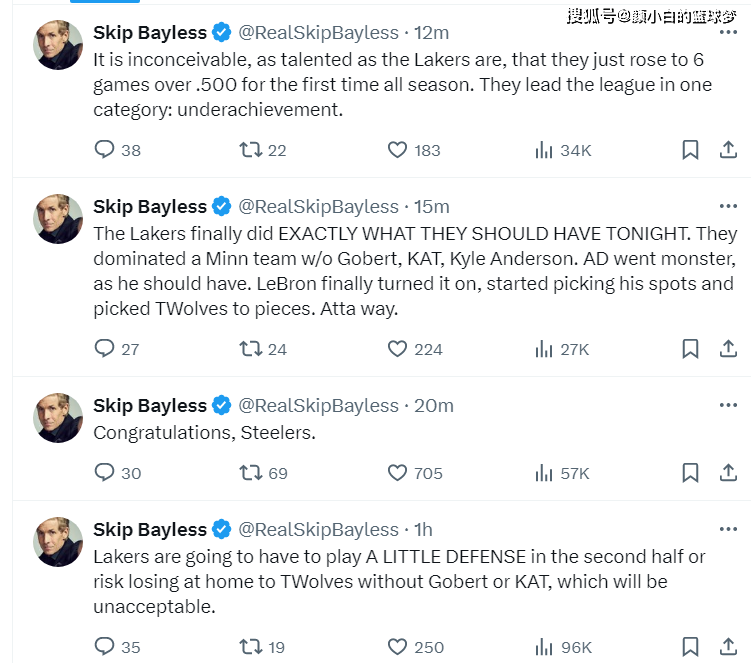Like the 'A LITTLE DEFENSE' tweet
The width and height of the screenshot is (751, 663).
(397, 647)
